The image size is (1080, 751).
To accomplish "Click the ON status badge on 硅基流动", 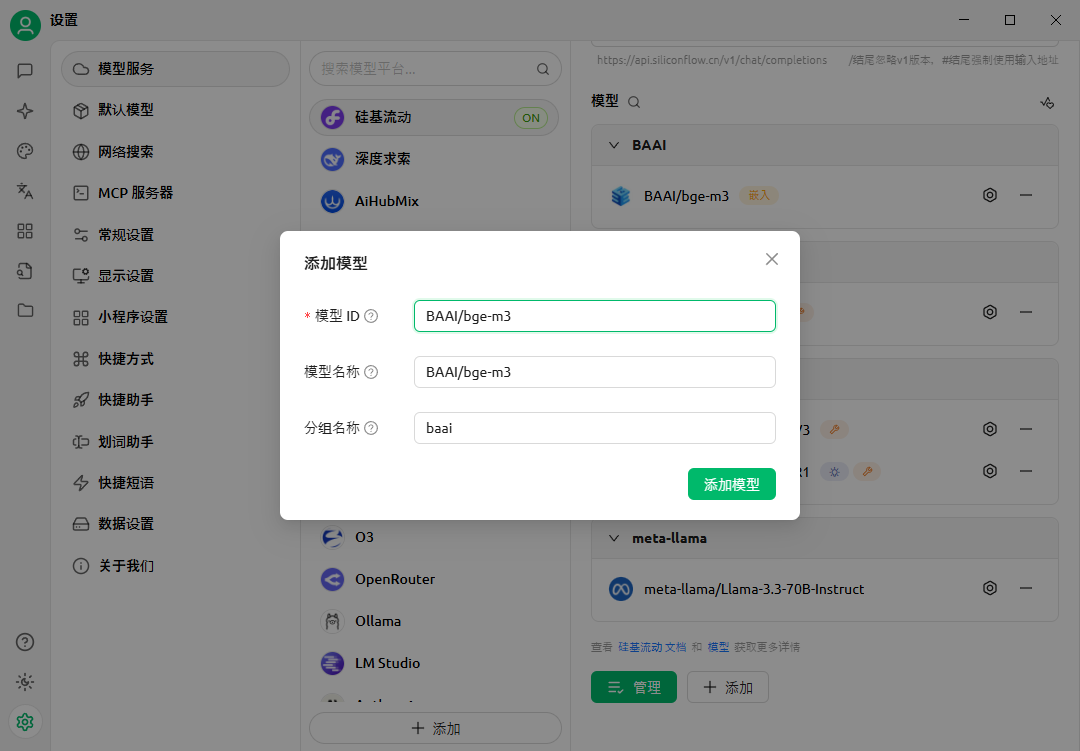I will tap(531, 118).
